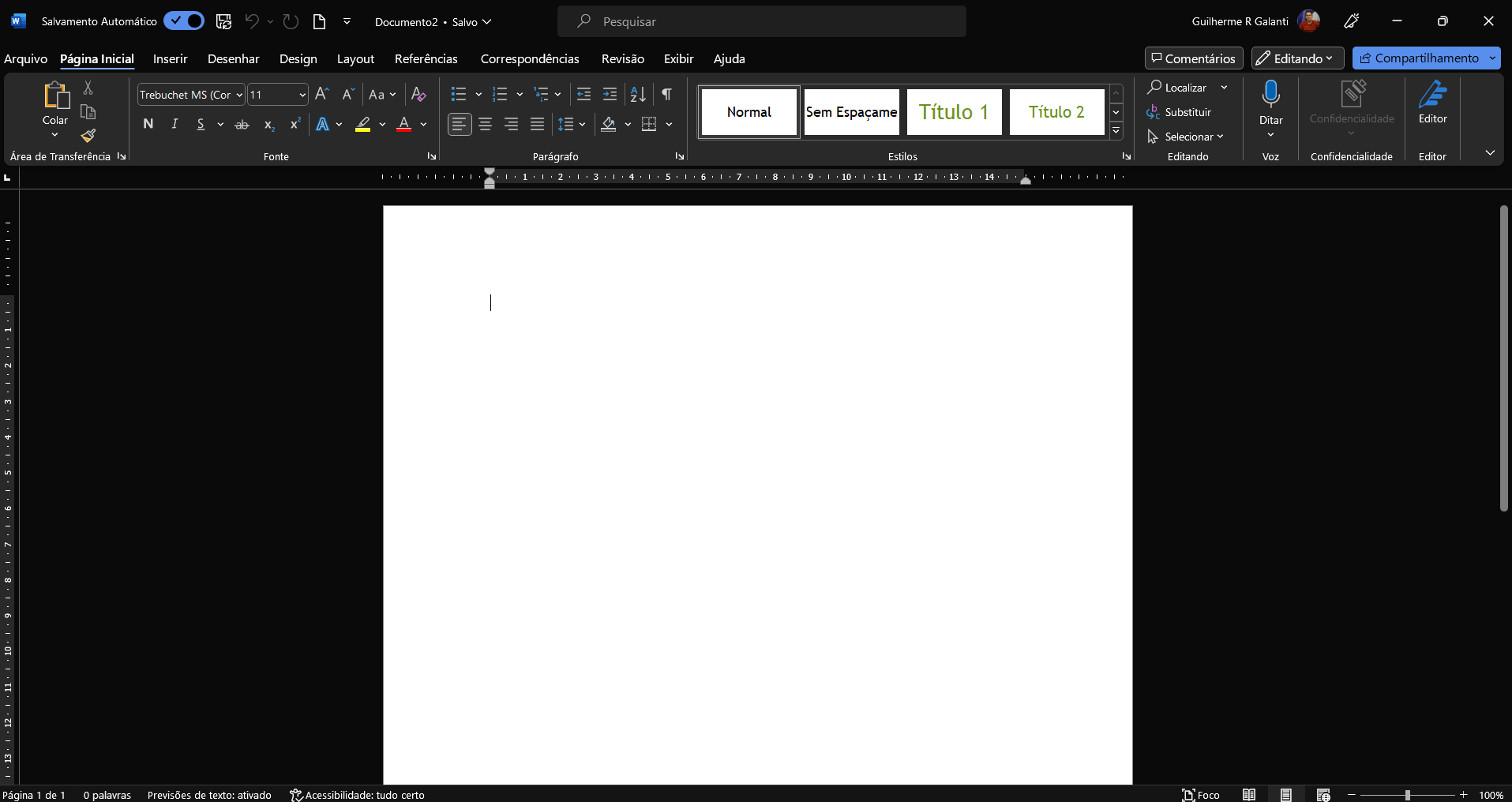Click the Clear Formatting eraser icon
The image size is (1512, 802).
418,94
